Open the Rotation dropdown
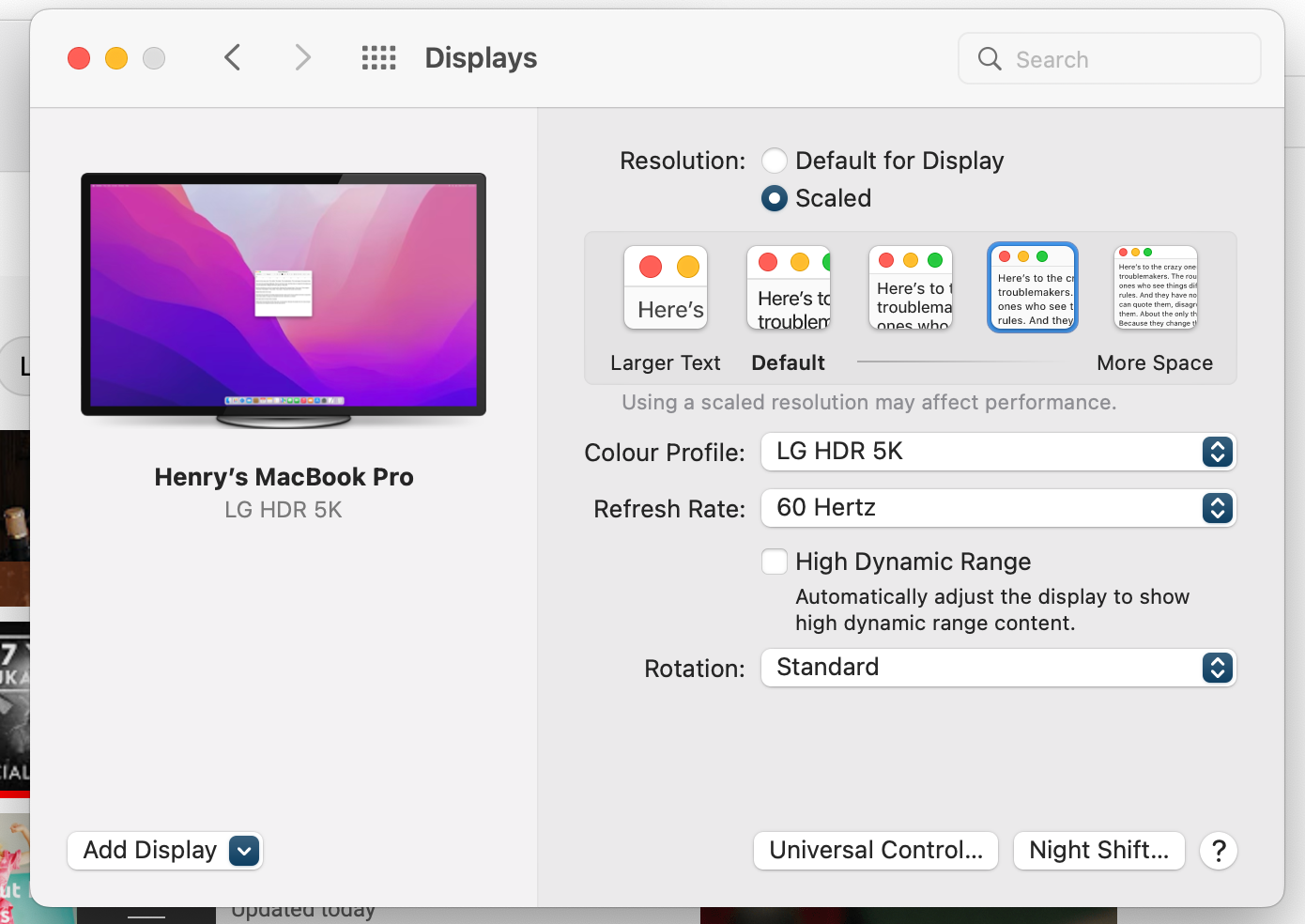 point(999,668)
